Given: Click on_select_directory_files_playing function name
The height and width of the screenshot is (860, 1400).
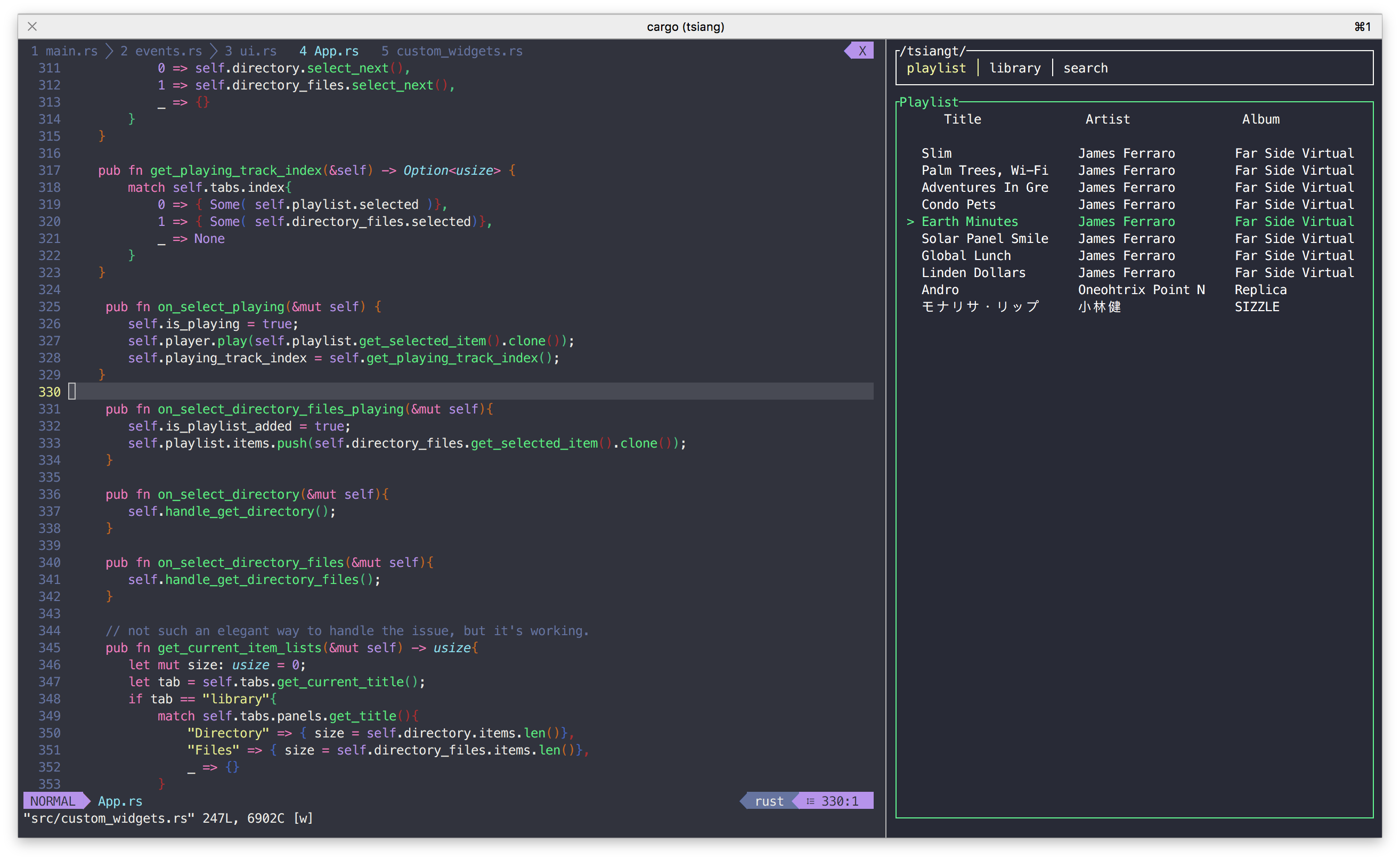Looking at the screenshot, I should [x=280, y=410].
